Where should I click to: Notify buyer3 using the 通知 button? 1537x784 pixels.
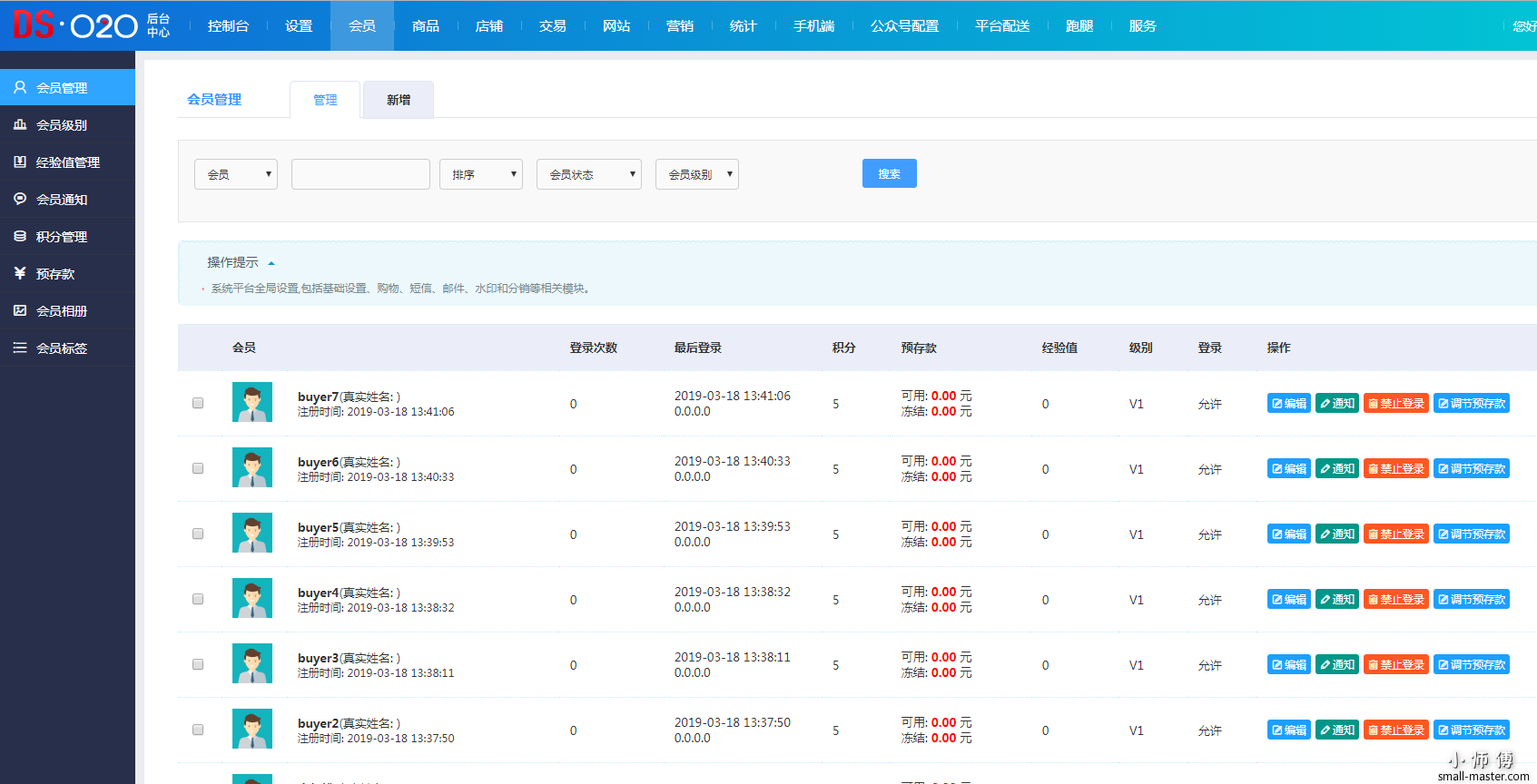coord(1337,664)
